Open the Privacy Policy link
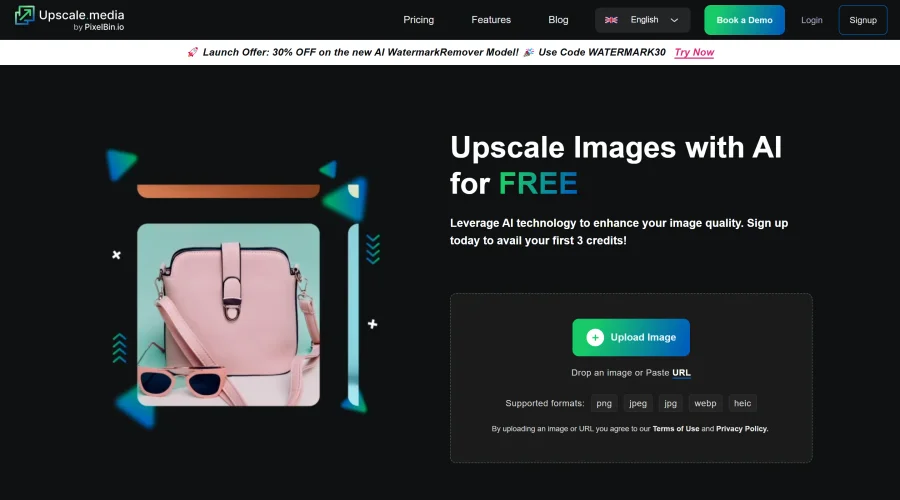 click(x=742, y=429)
